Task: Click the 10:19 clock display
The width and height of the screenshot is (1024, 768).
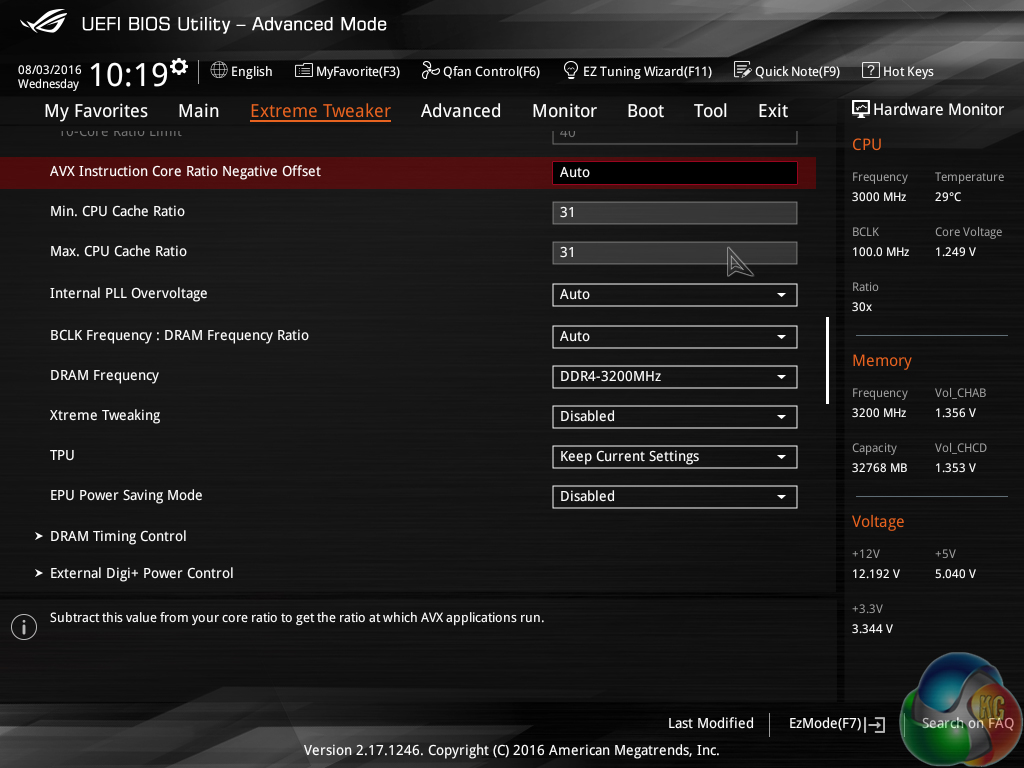Action: (129, 74)
